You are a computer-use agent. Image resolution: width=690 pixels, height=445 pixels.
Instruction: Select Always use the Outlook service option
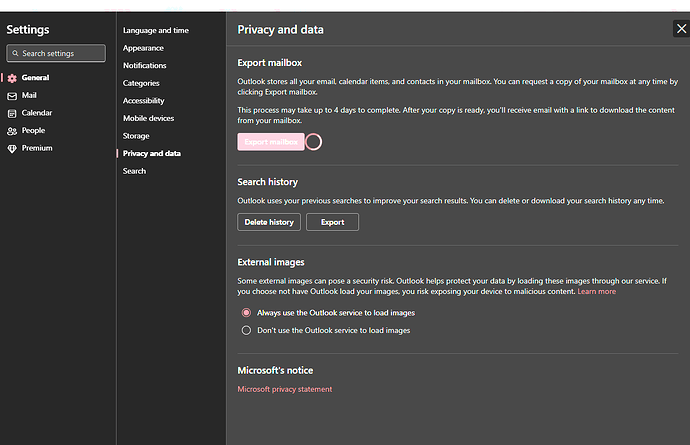click(246, 312)
